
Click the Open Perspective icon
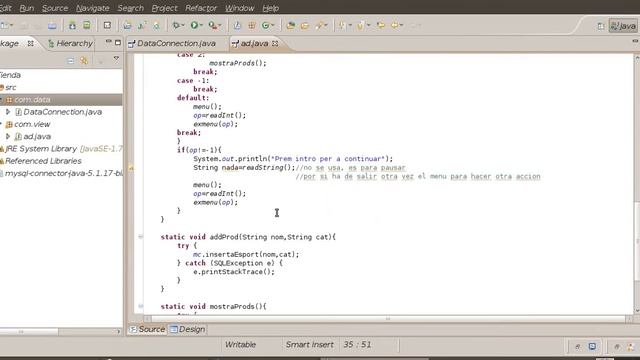click(601, 26)
